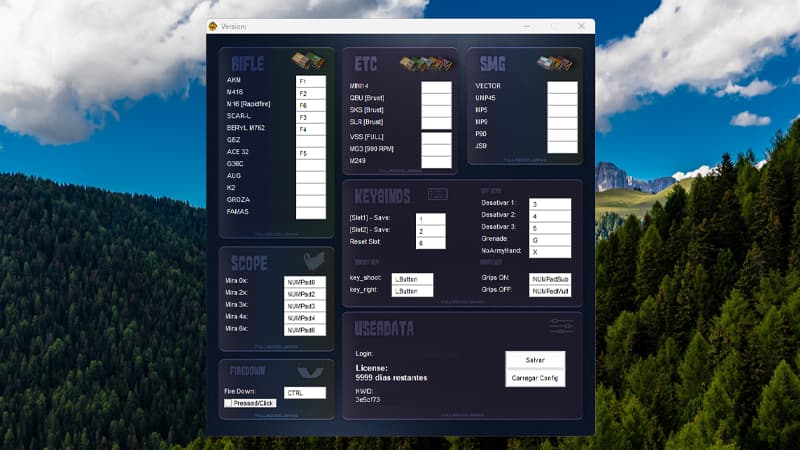The height and width of the screenshot is (450, 800).
Task: Edit the Grenade key field
Action: point(550,240)
